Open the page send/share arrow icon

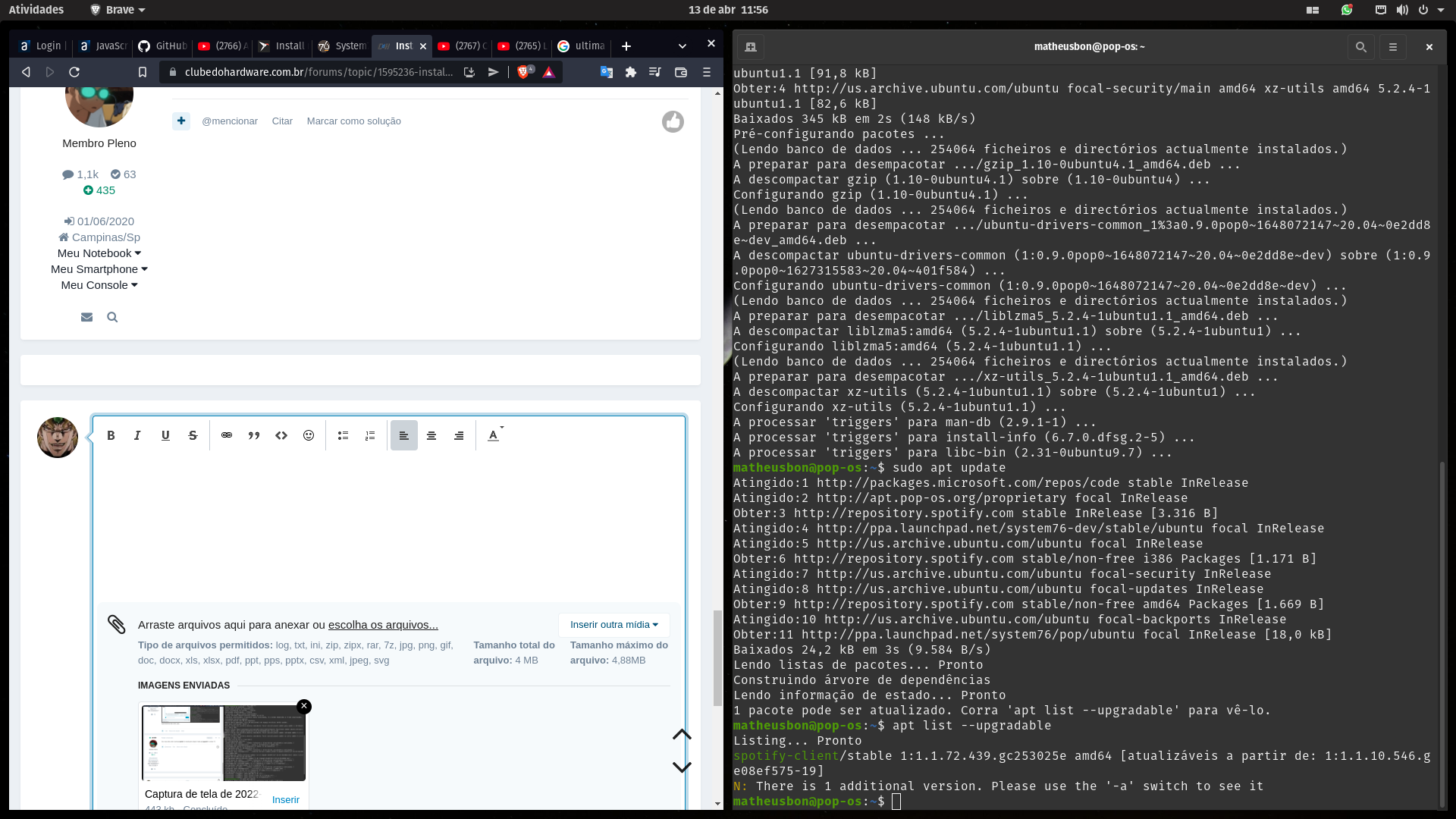click(494, 72)
